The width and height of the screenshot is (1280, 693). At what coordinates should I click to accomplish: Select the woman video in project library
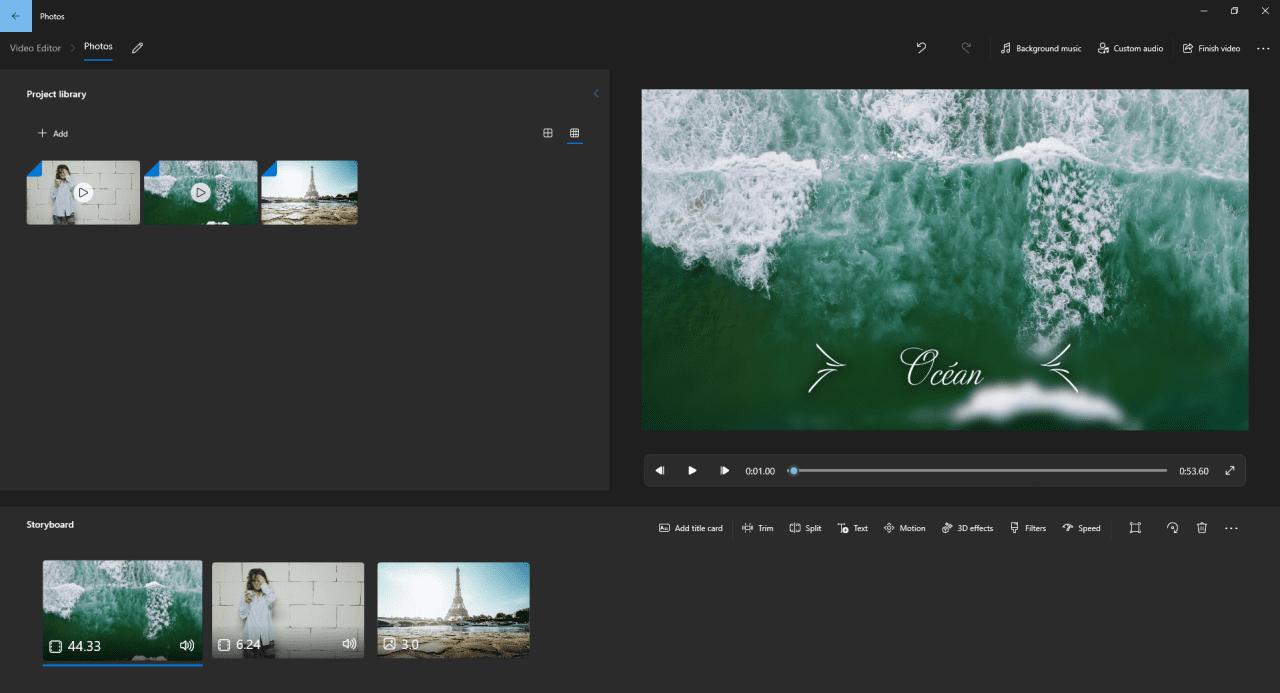coord(83,192)
